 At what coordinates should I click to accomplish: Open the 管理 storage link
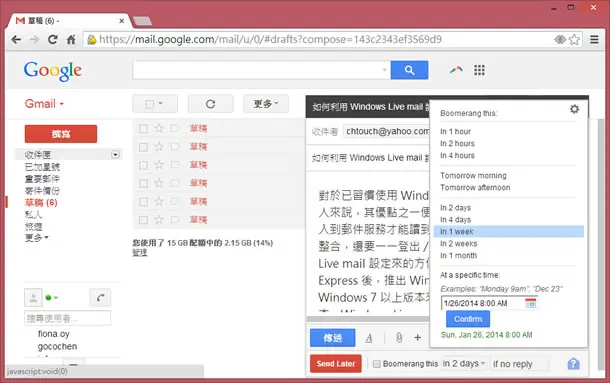coord(140,253)
